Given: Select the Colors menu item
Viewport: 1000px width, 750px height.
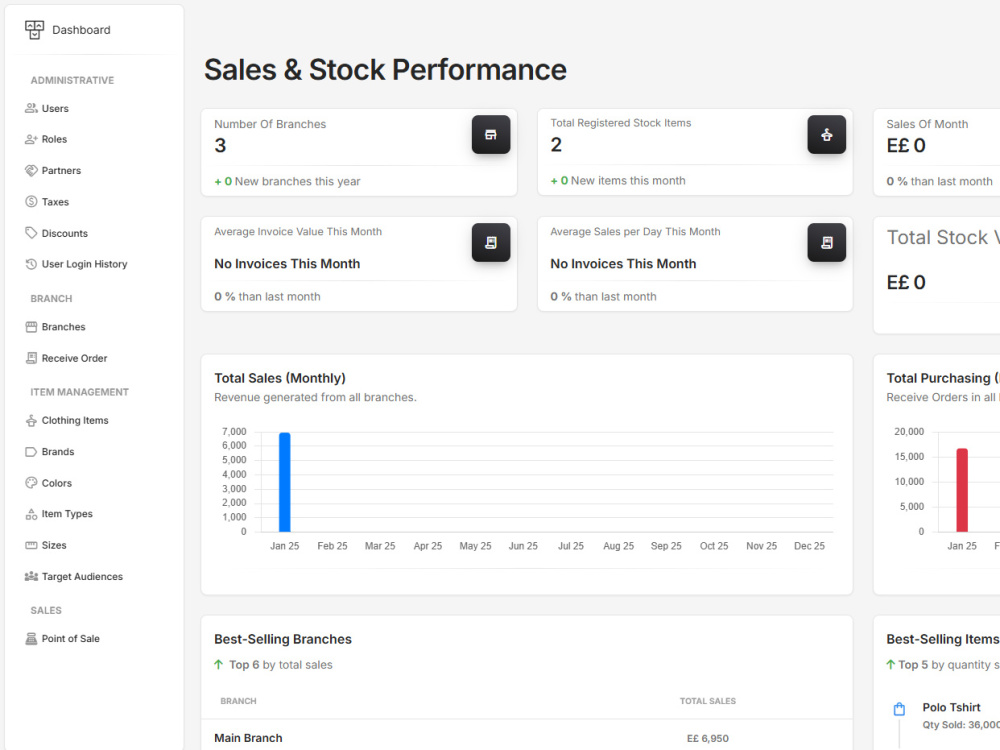Looking at the screenshot, I should click(x=48, y=483).
